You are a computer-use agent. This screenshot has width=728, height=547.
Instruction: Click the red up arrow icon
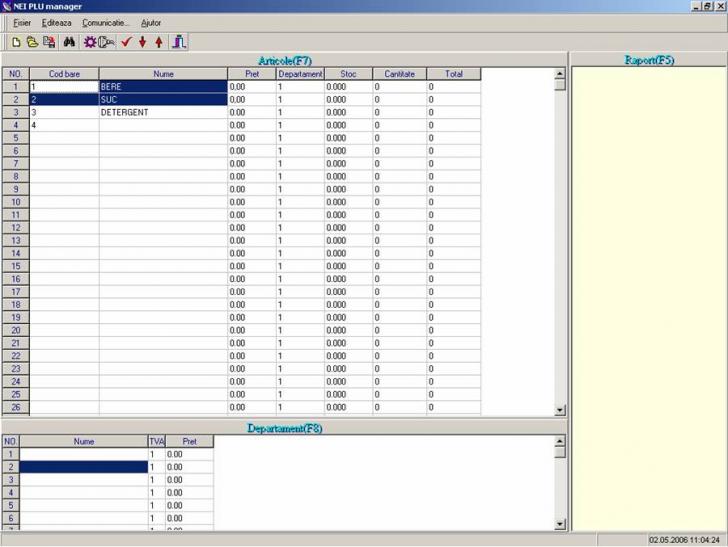tap(158, 42)
